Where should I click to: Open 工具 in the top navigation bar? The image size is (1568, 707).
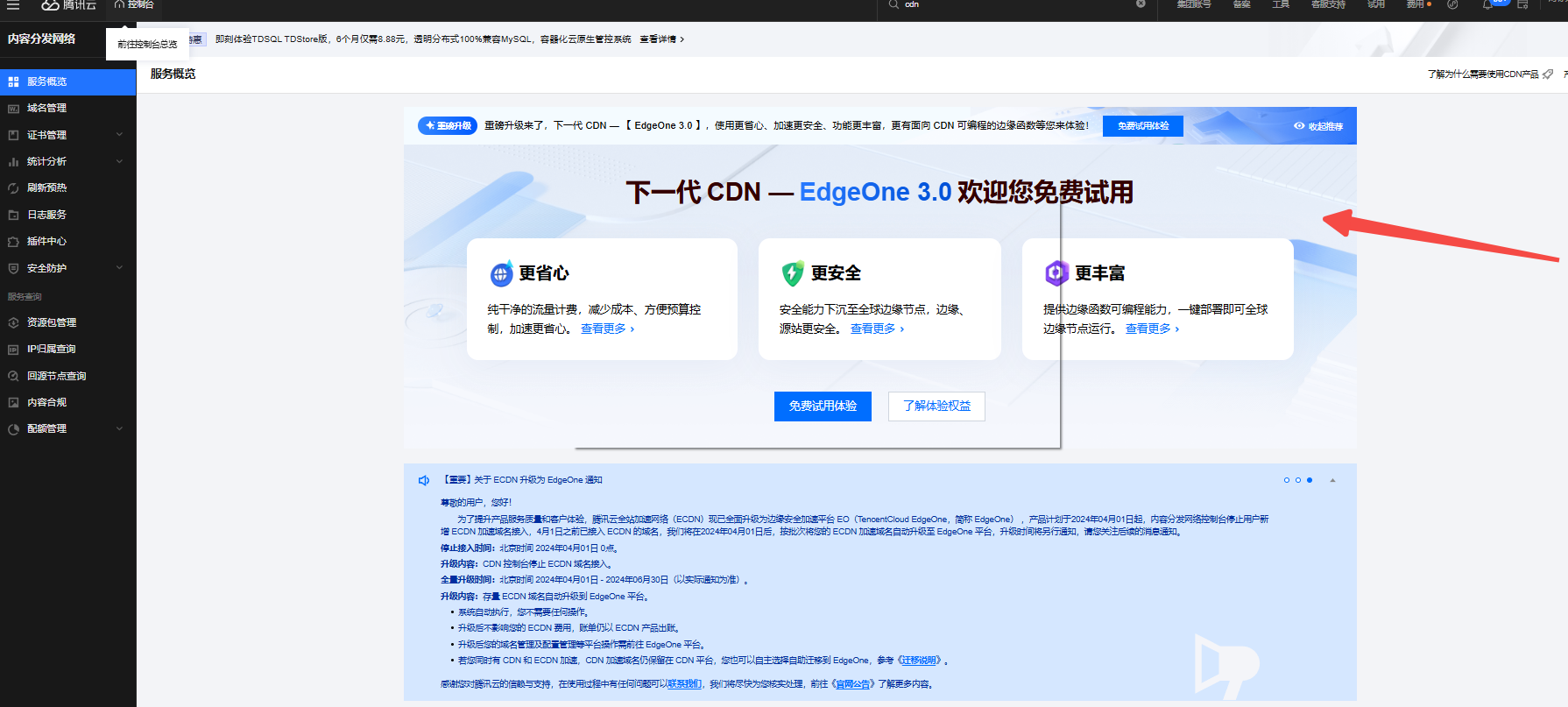pyautogui.click(x=1281, y=4)
